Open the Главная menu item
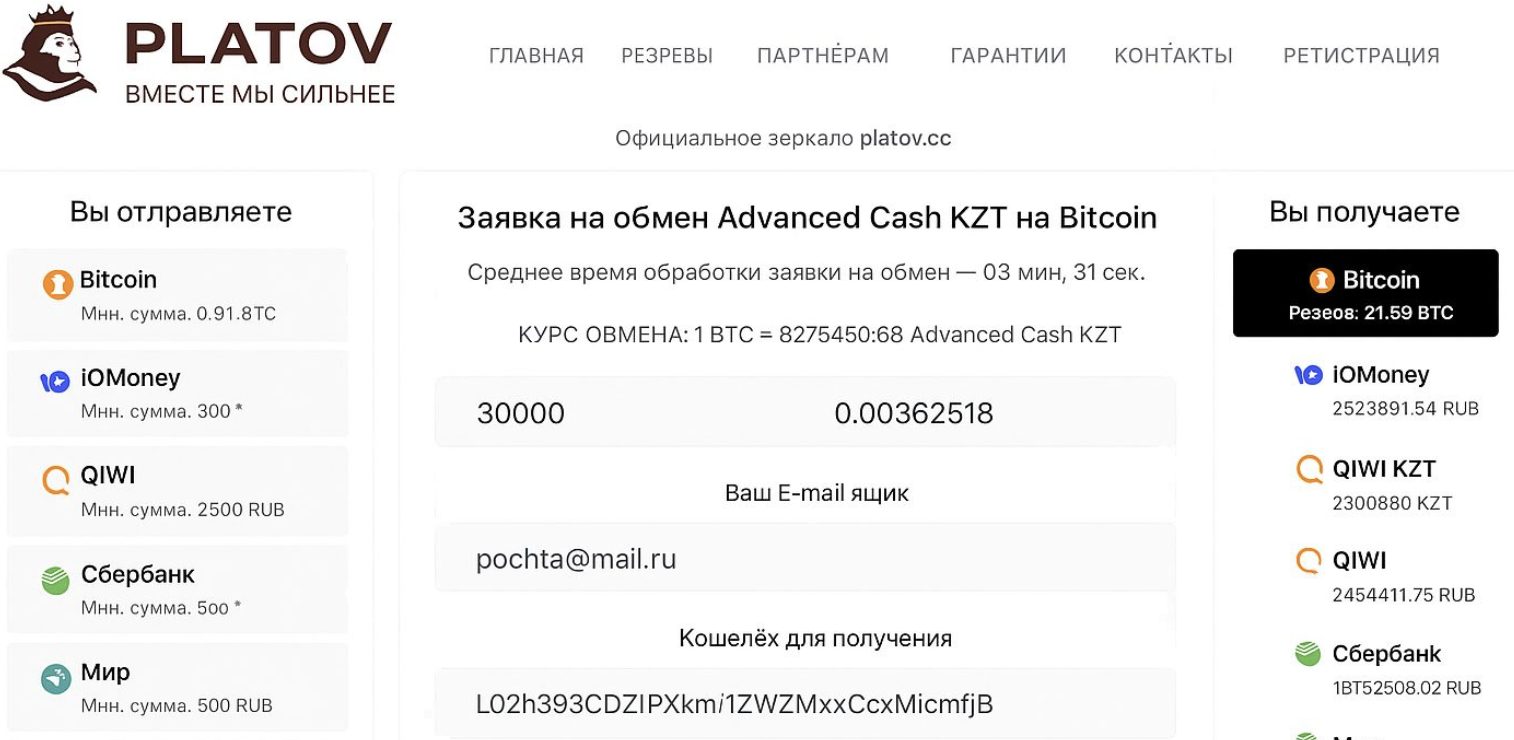Viewport: 1514px width, 740px height. pos(536,56)
